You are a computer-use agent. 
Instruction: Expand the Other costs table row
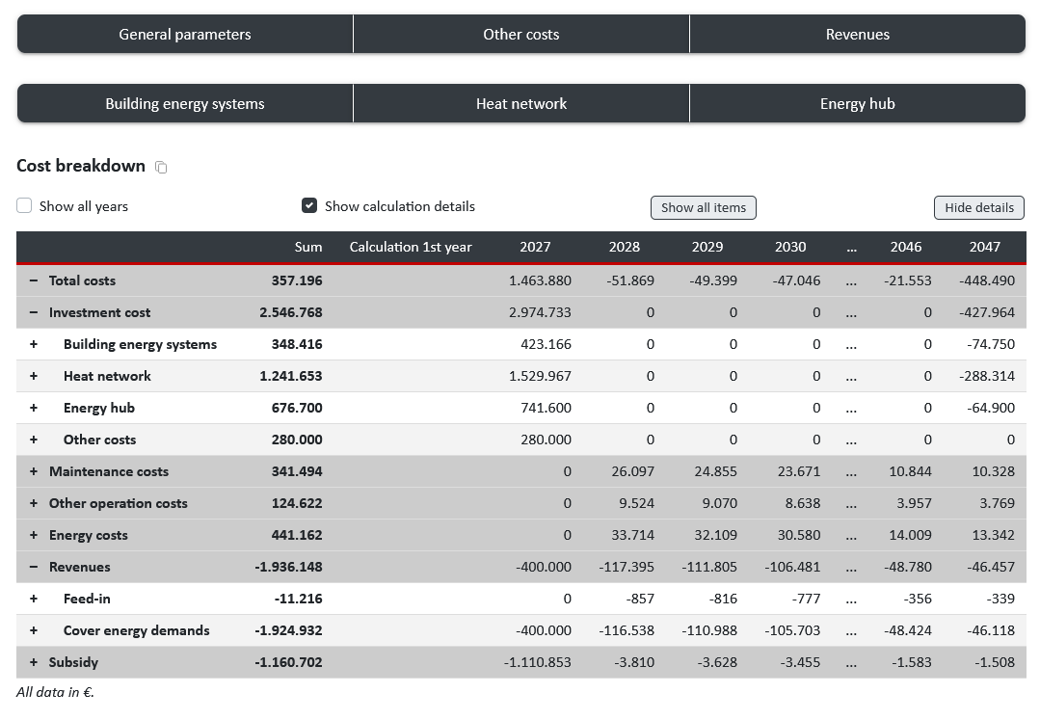click(x=33, y=440)
